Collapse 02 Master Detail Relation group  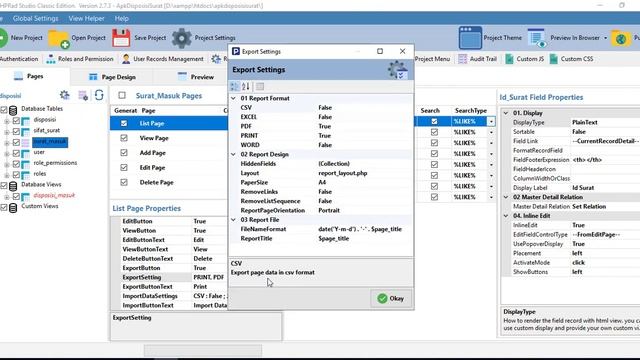tap(506, 197)
